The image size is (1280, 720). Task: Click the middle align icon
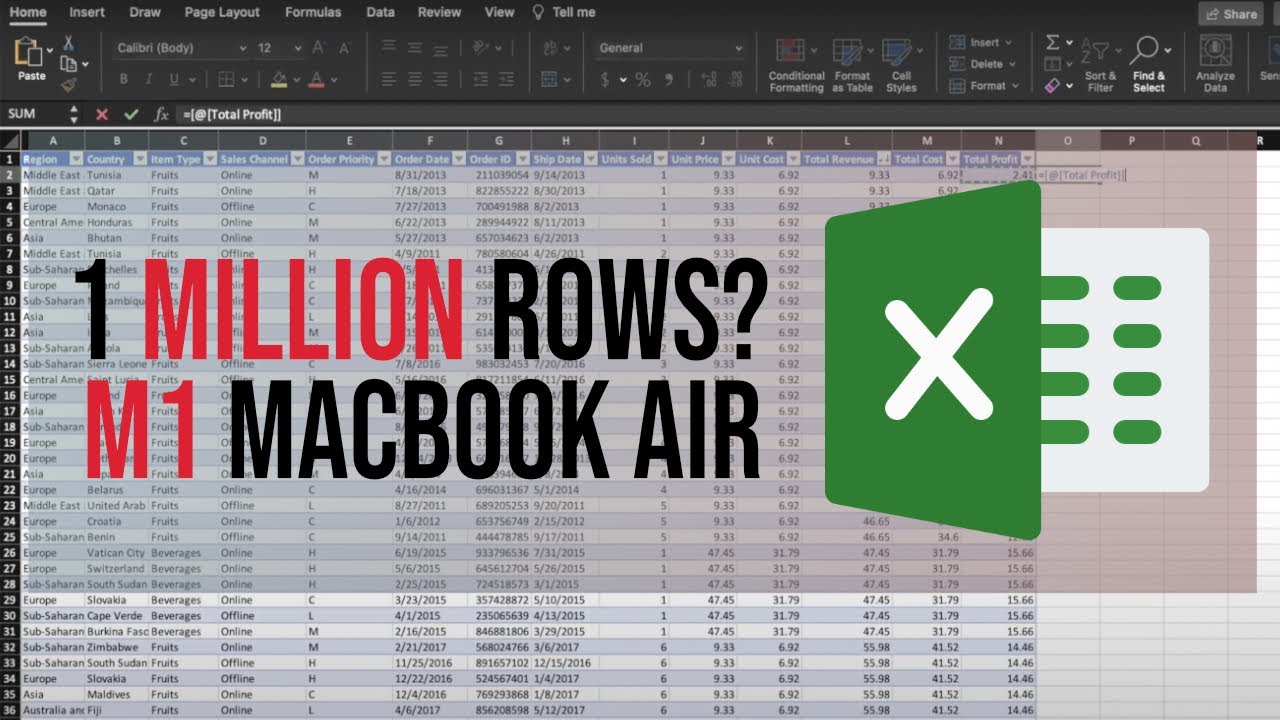413,48
